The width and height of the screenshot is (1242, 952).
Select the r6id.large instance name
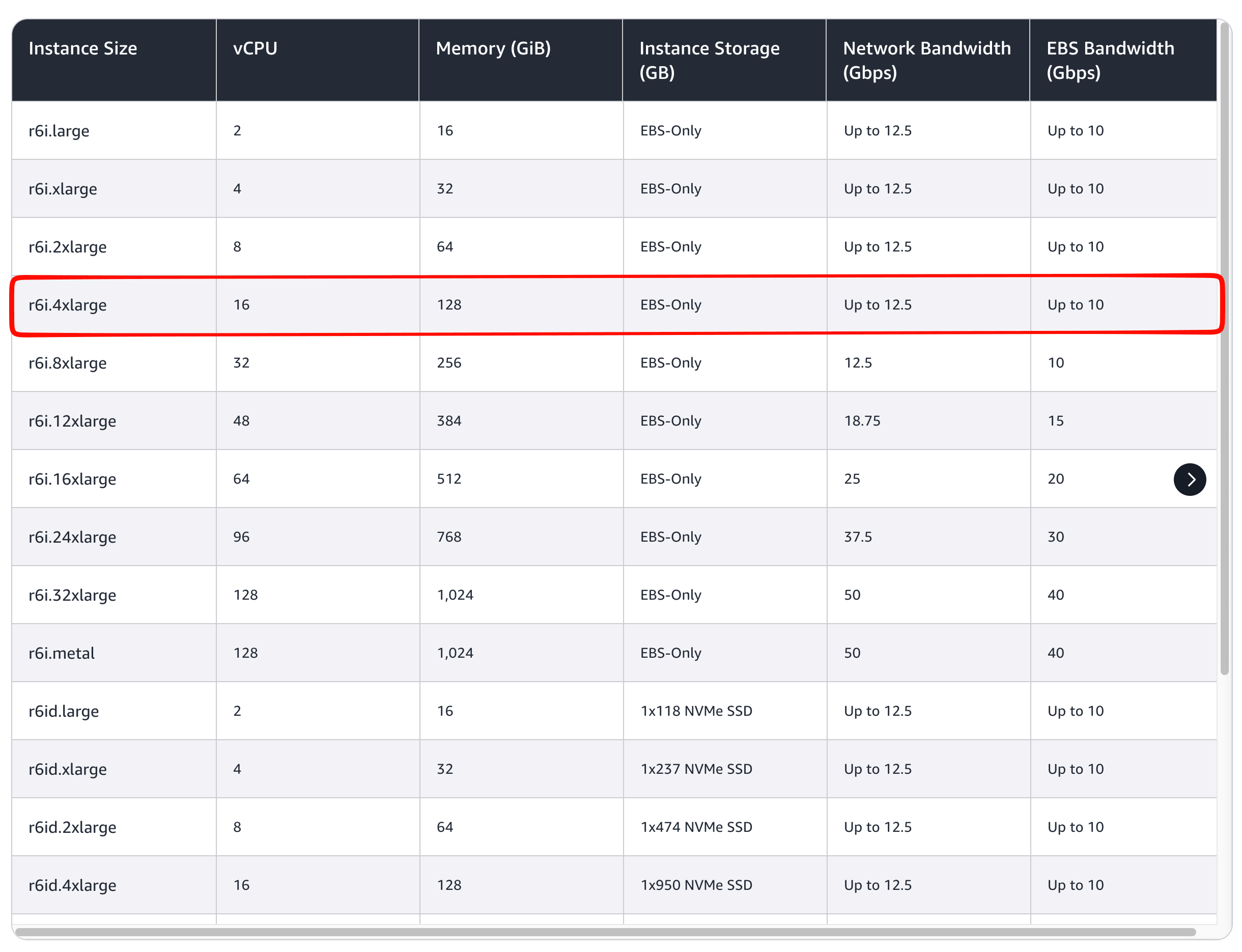coord(64,711)
